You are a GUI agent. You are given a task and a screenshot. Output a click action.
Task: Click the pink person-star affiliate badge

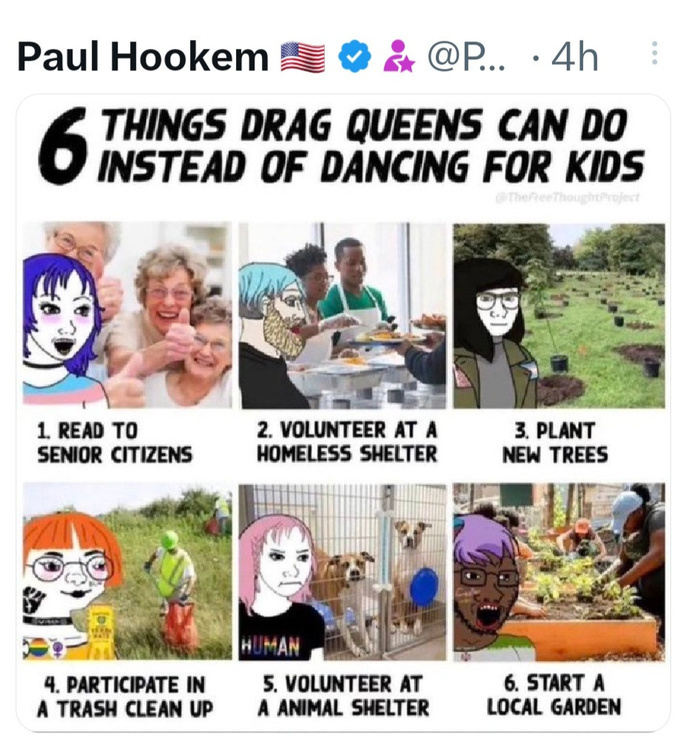398,56
